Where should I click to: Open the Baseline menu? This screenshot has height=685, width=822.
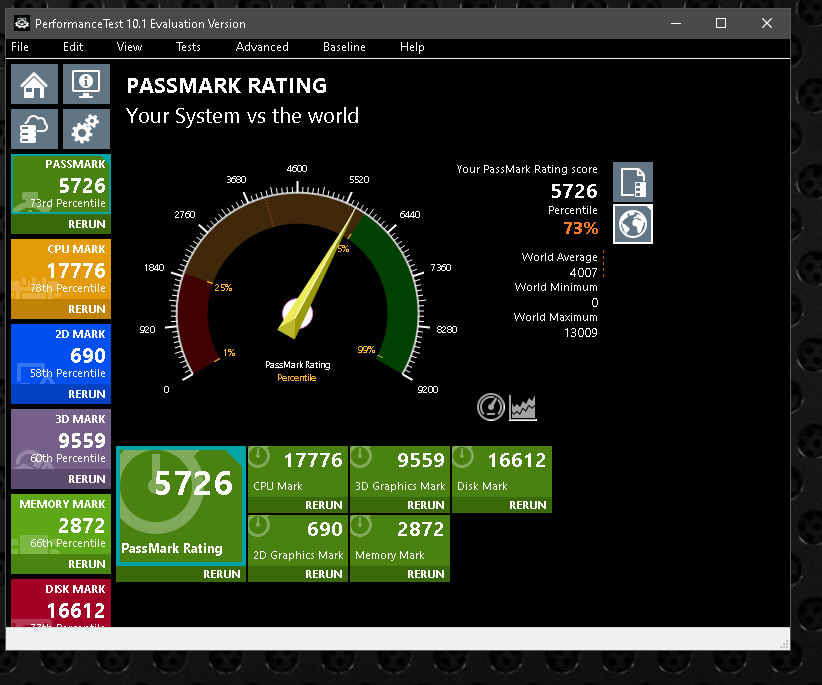[x=344, y=47]
